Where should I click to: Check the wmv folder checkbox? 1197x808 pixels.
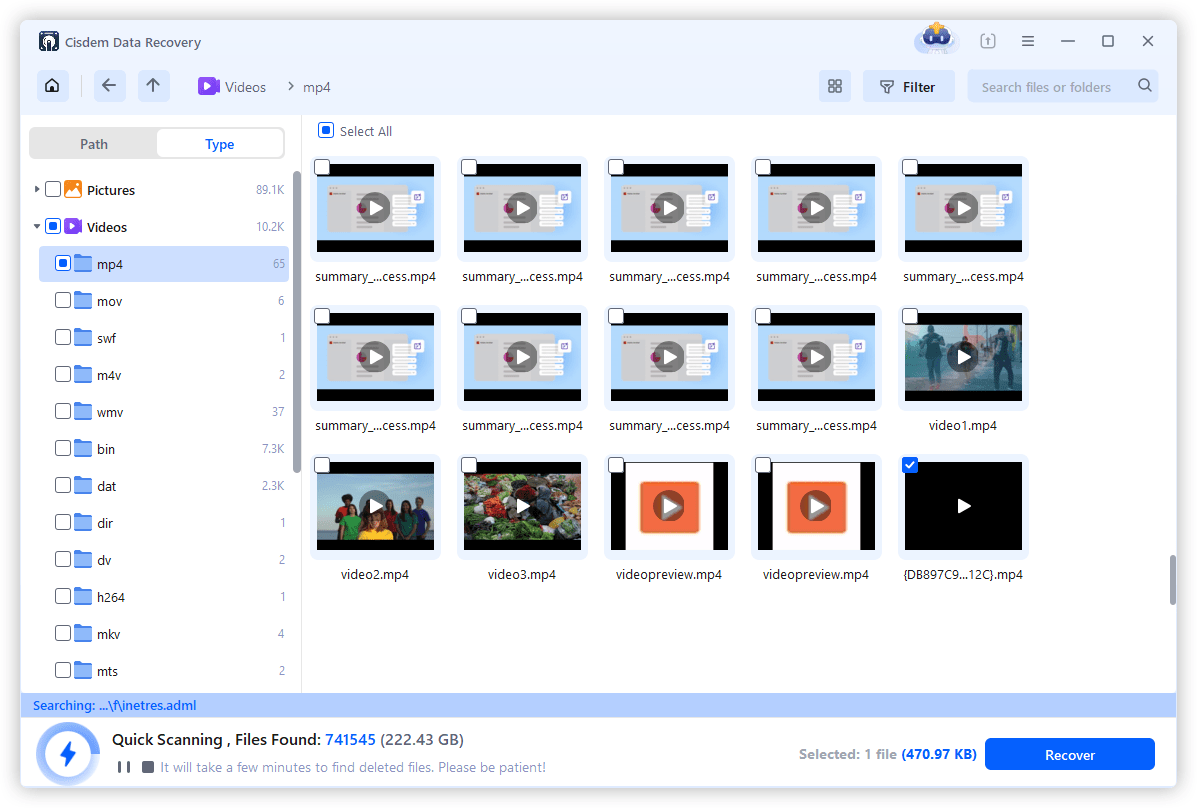(x=62, y=411)
